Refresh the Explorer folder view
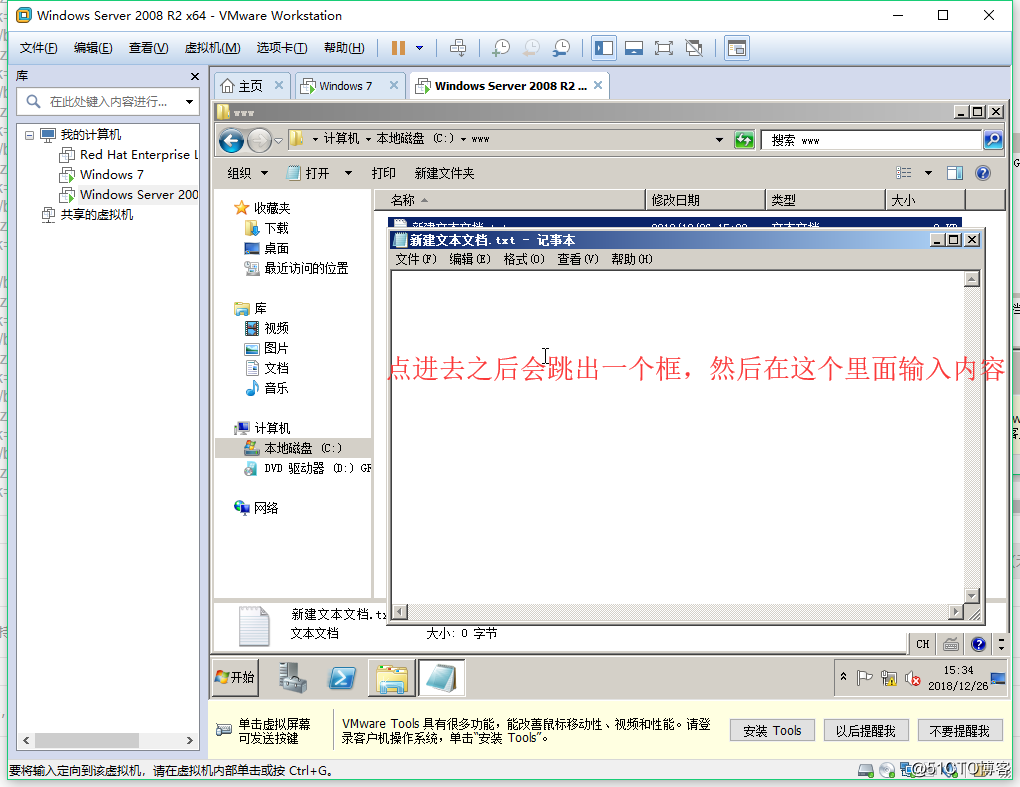This screenshot has width=1020, height=787. (744, 139)
